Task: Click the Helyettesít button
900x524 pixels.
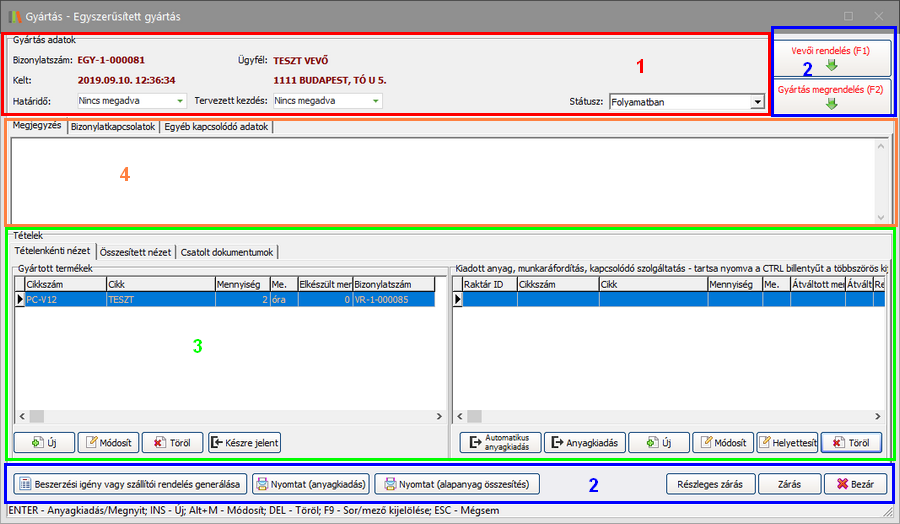Action: click(x=787, y=442)
